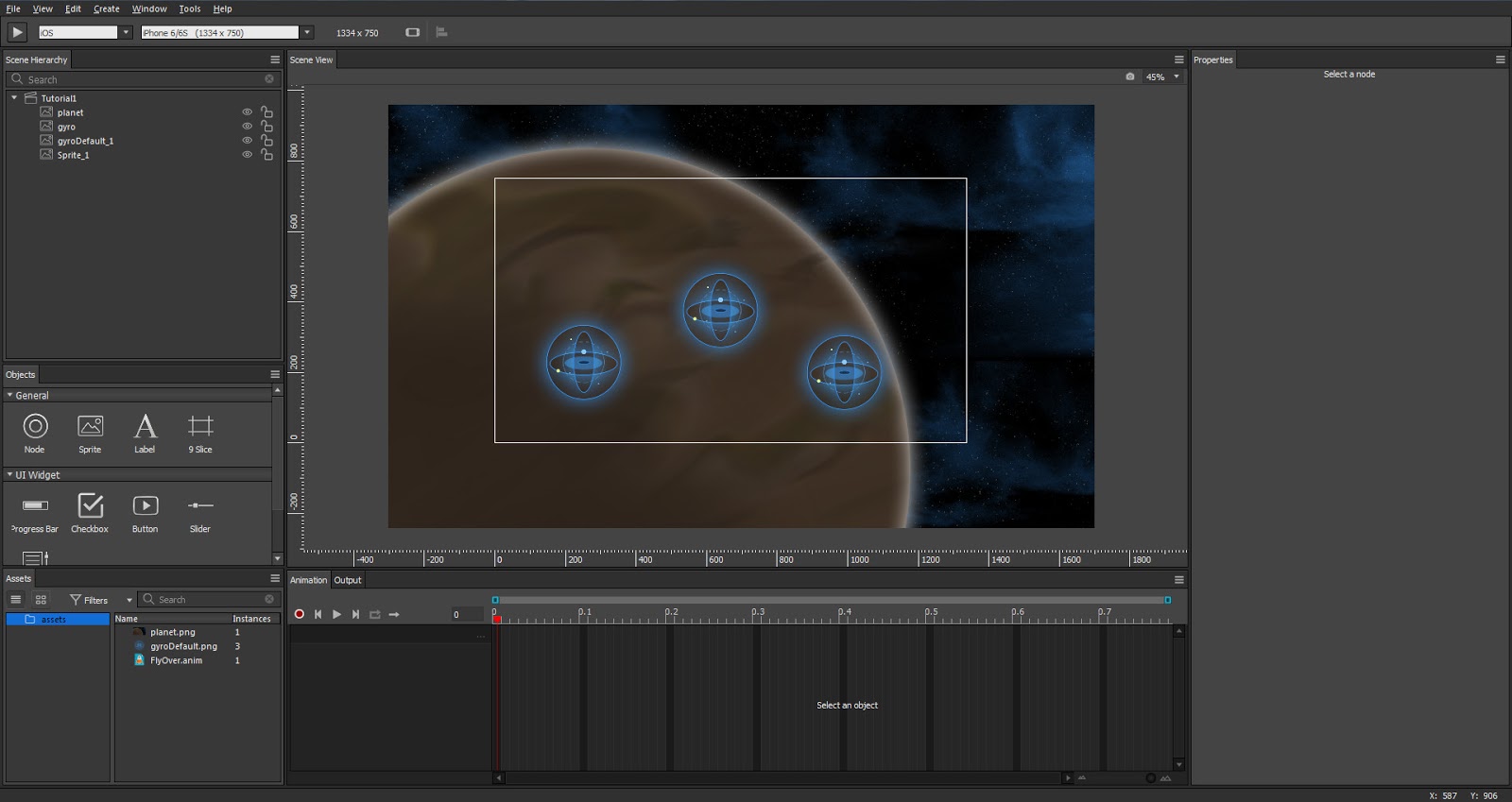Screen dimensions: 1512x802
Task: Open the Help menu
Action: (x=222, y=9)
